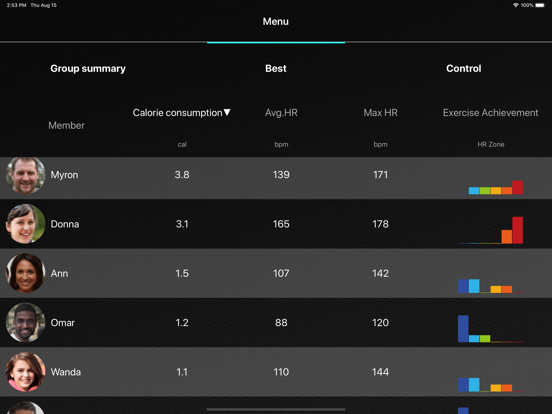The width and height of the screenshot is (552, 414).
Task: Click the Member column header
Action: (x=67, y=125)
